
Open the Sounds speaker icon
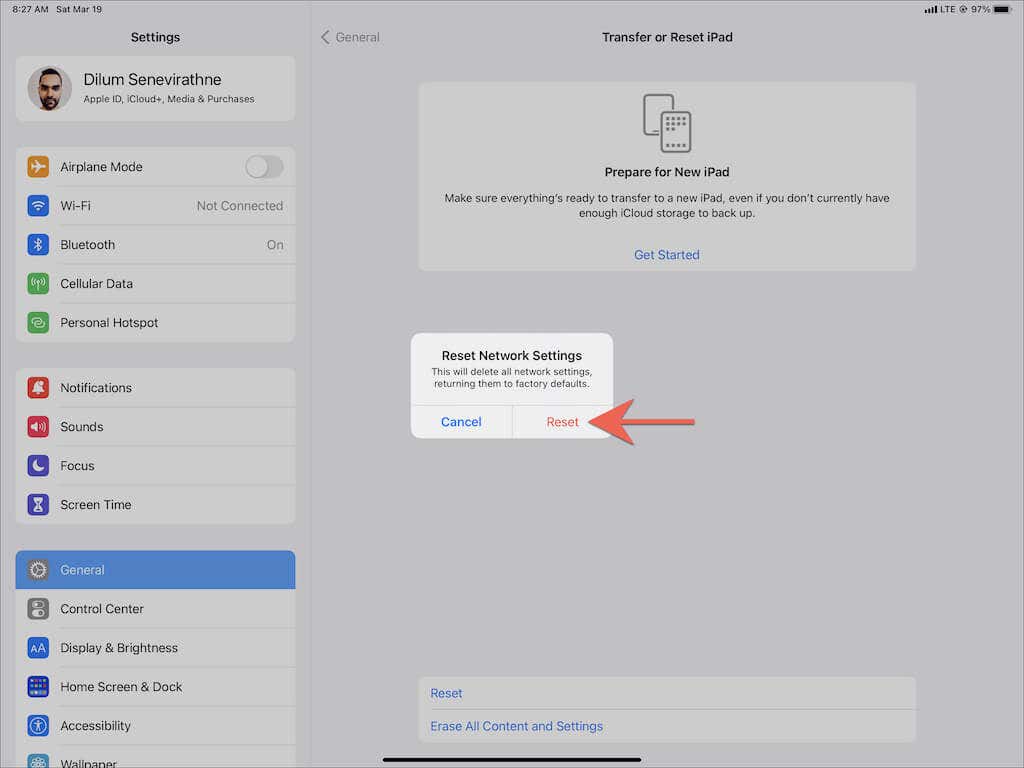tap(38, 426)
